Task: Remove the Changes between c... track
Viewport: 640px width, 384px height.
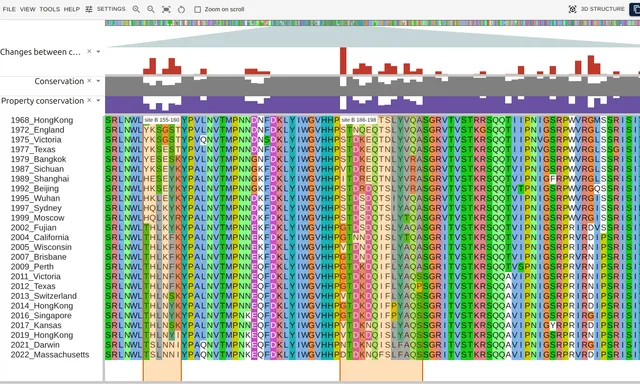Action: coord(89,51)
